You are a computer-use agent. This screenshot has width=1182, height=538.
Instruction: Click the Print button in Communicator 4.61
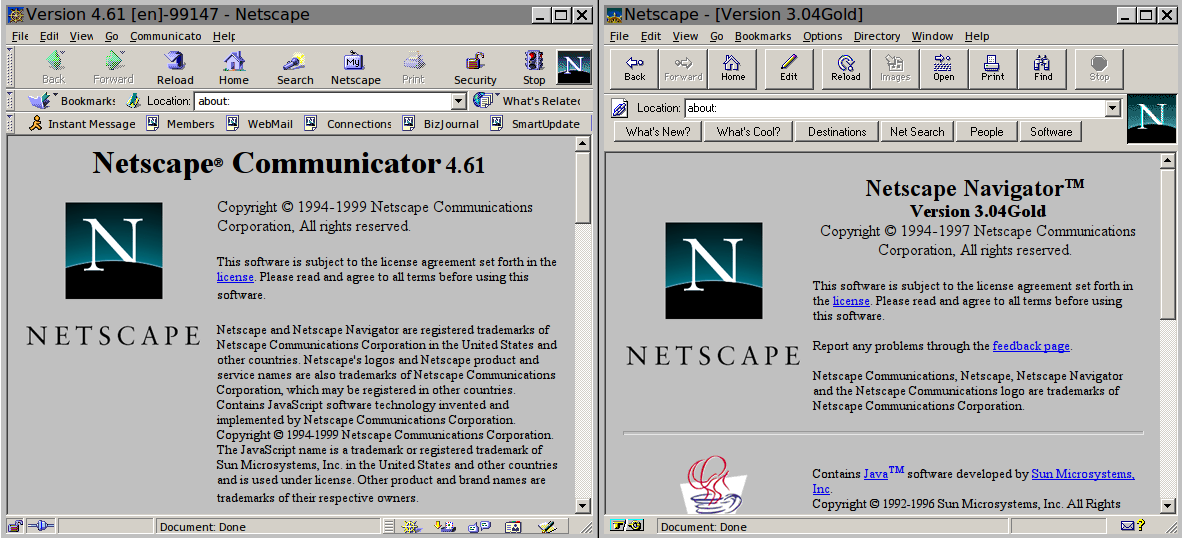tap(413, 68)
